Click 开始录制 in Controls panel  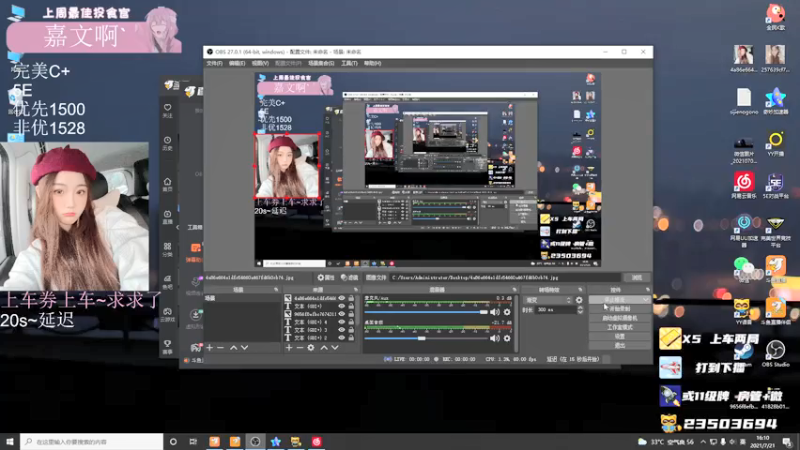click(x=619, y=309)
